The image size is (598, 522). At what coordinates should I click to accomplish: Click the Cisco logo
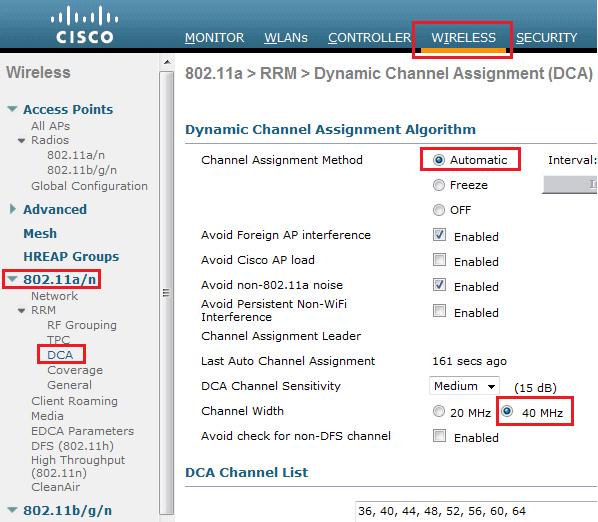85,24
